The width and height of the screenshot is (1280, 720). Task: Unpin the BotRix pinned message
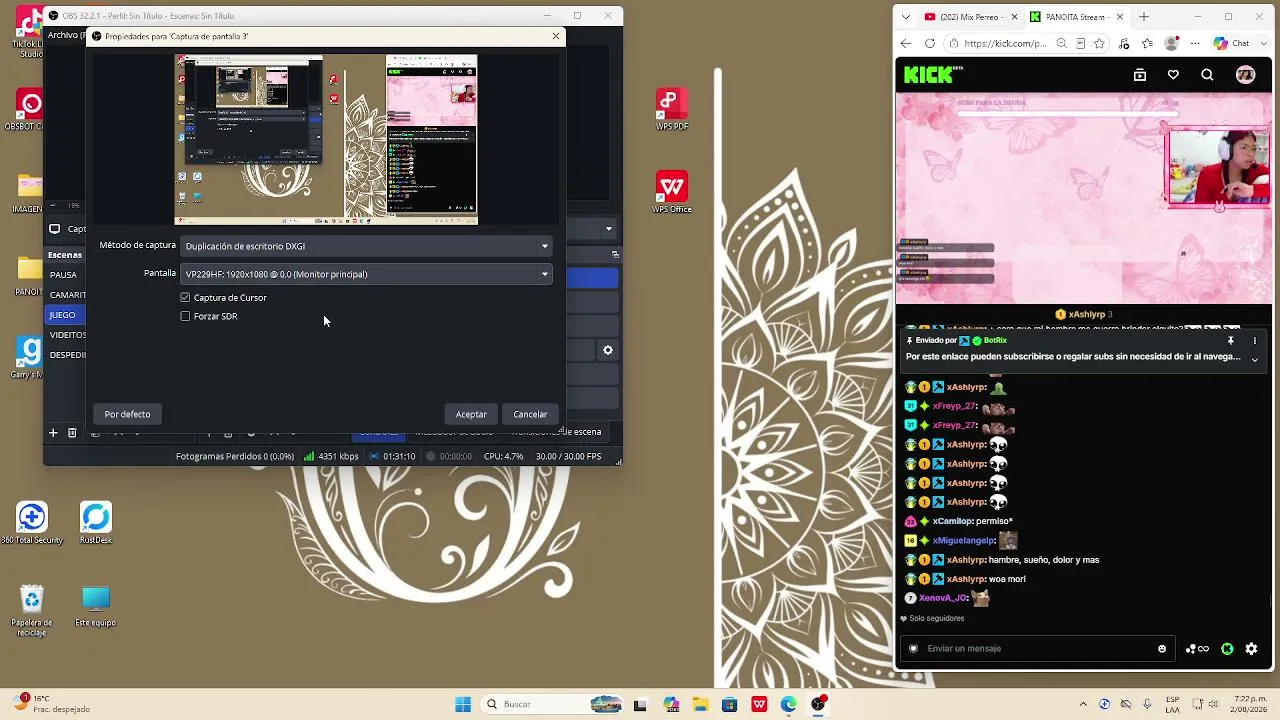point(1231,341)
